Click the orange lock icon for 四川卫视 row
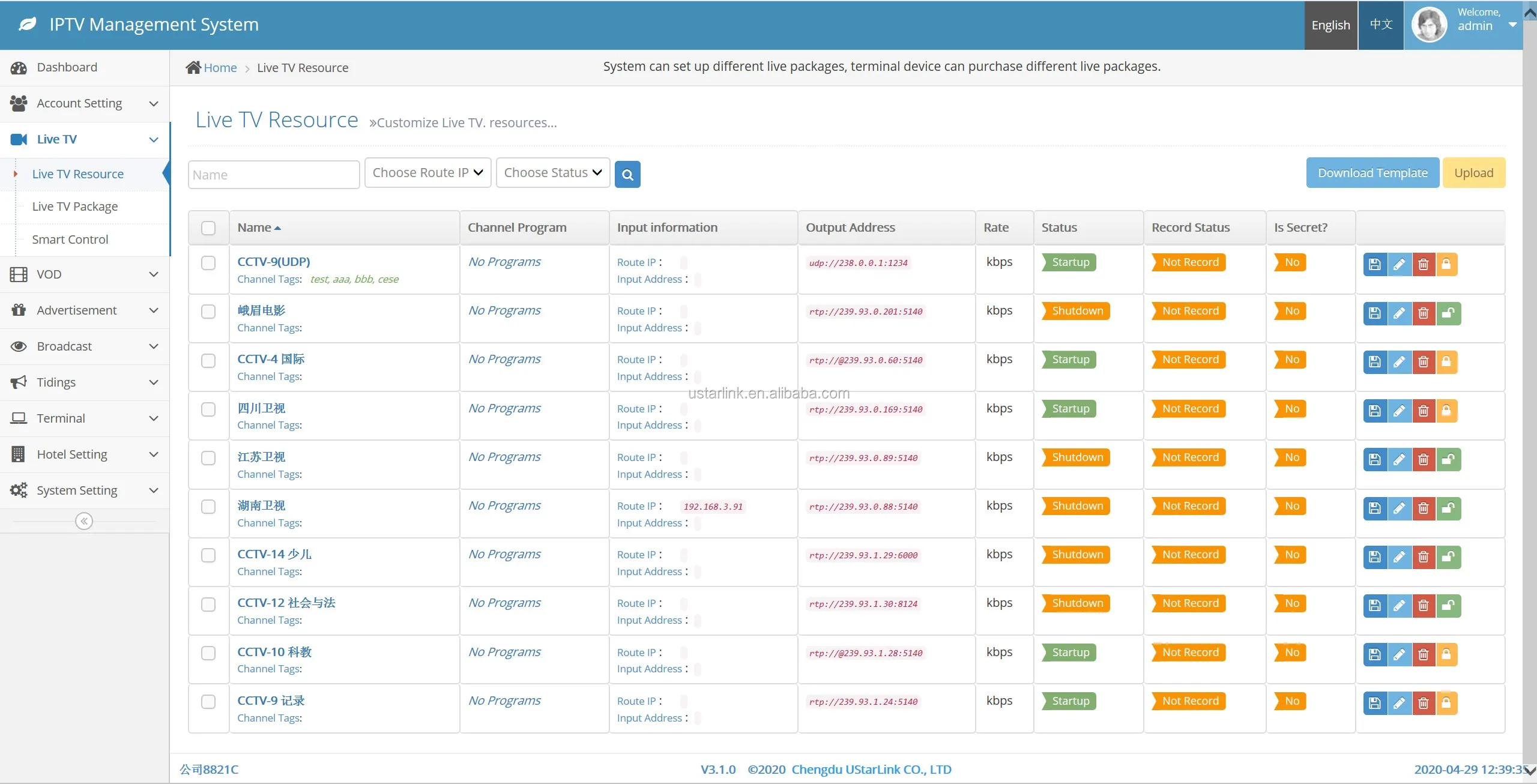This screenshot has height=784, width=1537. (1446, 411)
